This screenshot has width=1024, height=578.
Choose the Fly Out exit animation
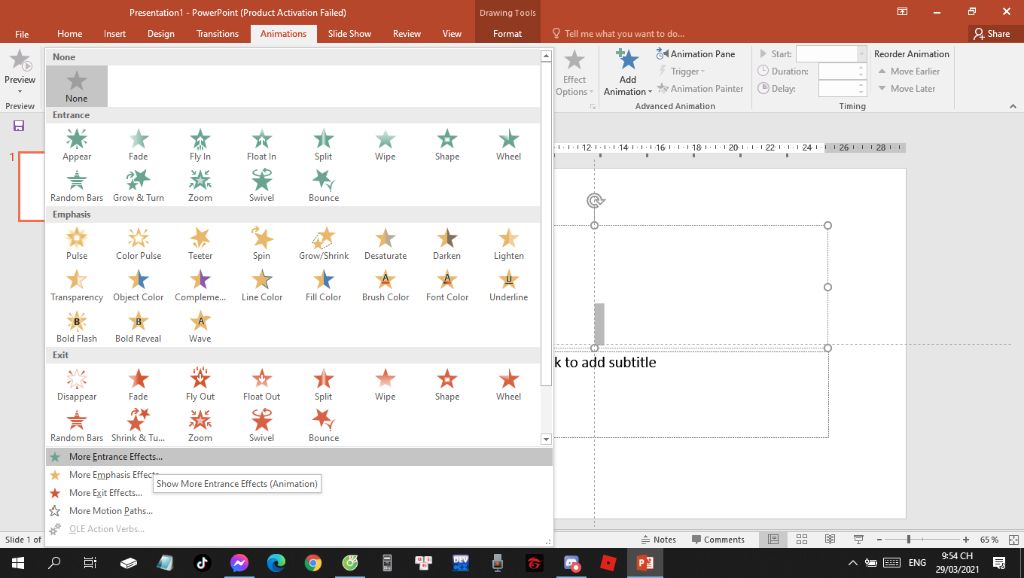[x=200, y=385]
